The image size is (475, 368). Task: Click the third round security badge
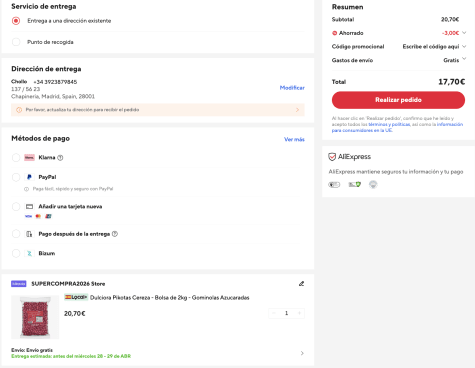point(373,184)
